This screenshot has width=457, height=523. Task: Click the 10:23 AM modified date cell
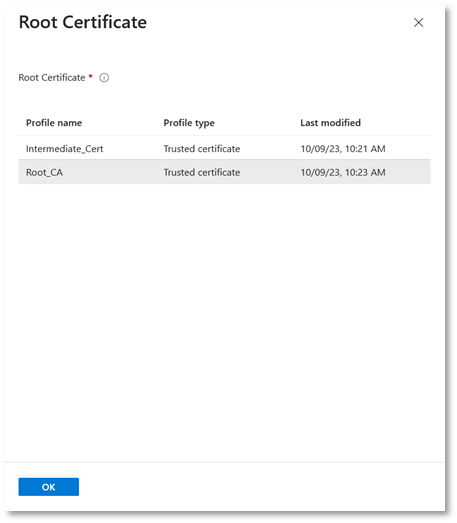(x=343, y=172)
